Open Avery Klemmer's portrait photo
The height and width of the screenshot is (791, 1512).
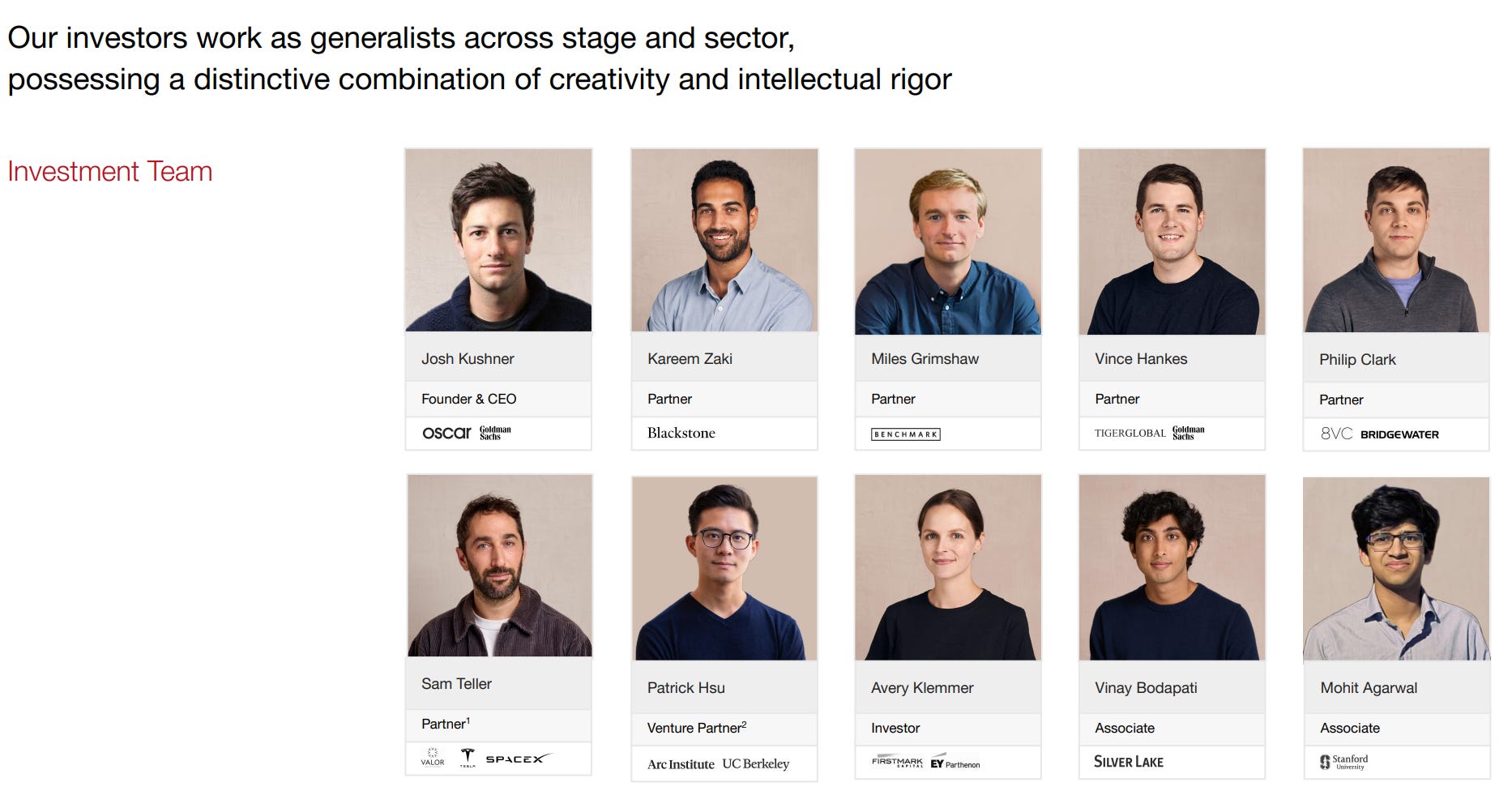tap(948, 567)
